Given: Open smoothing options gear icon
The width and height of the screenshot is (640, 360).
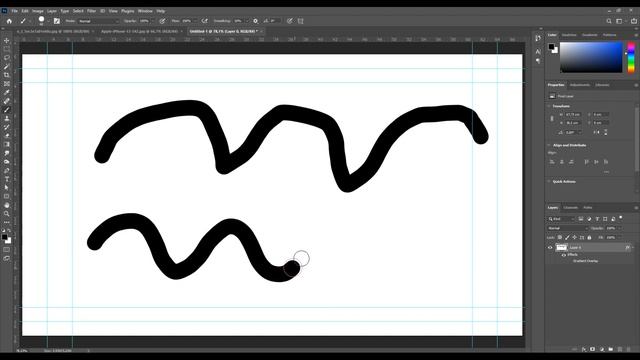Looking at the screenshot, I should [x=256, y=21].
